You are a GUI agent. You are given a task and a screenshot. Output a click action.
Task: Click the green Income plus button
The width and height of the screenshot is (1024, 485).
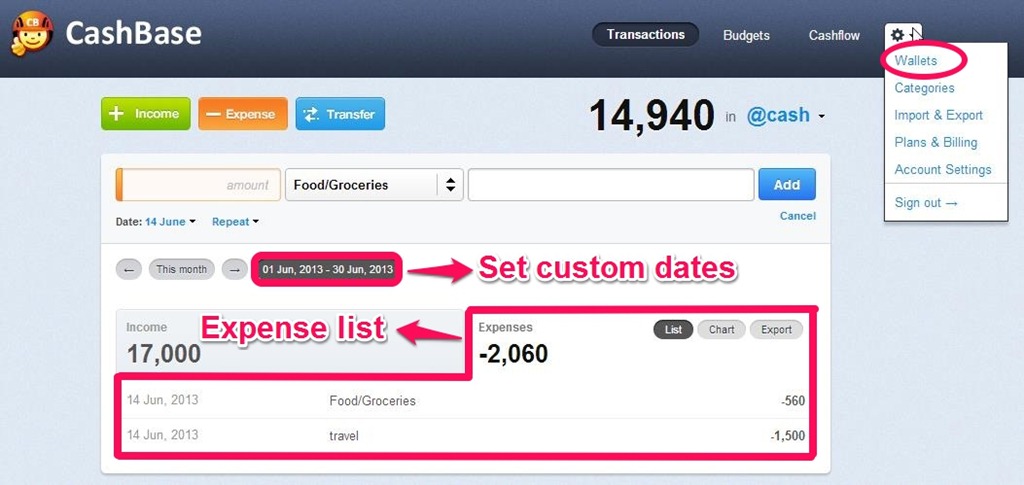145,114
